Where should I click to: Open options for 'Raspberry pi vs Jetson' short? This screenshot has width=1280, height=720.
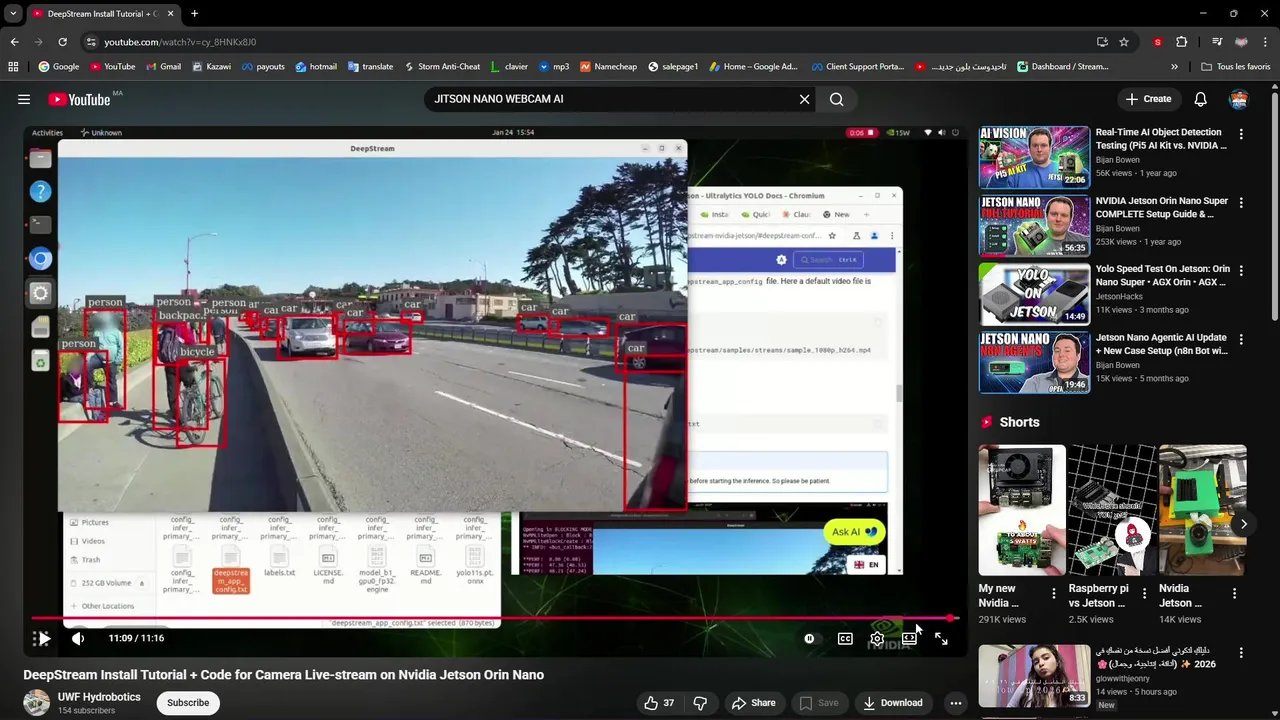pos(1144,593)
